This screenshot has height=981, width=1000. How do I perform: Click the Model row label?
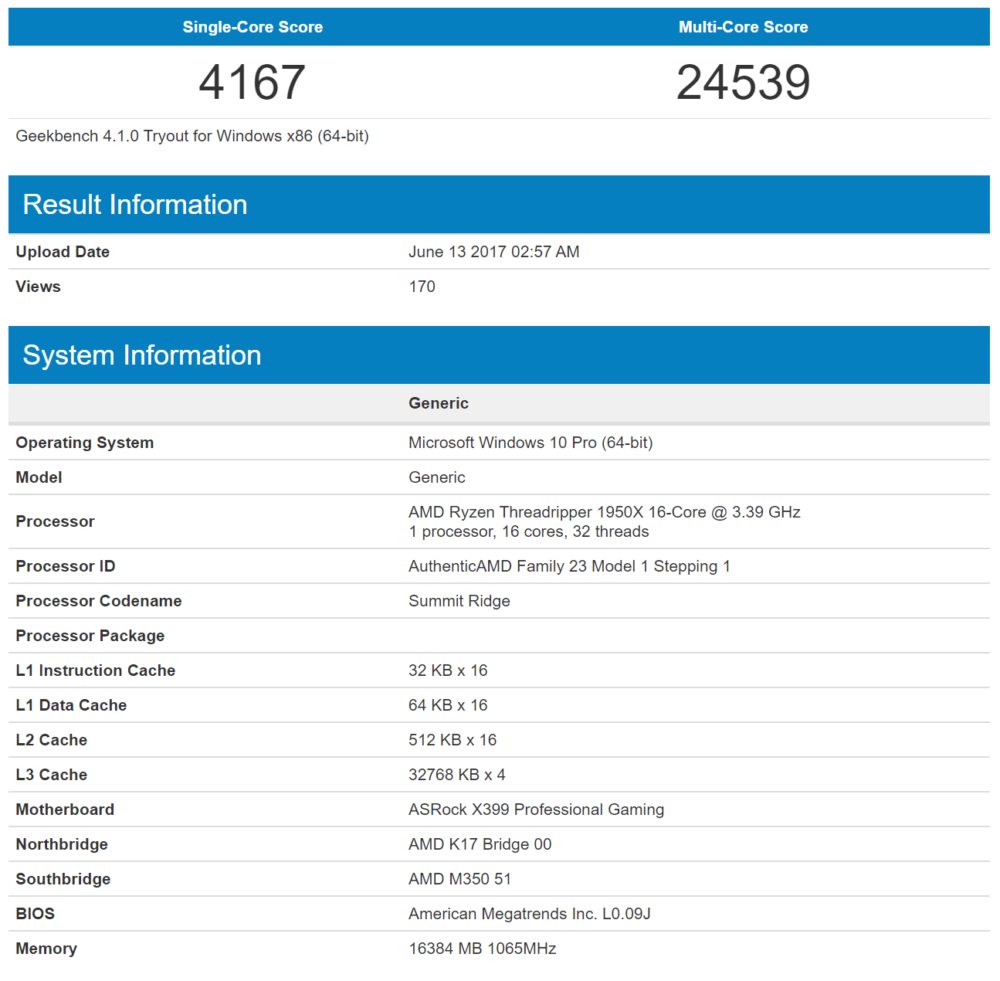tap(38, 477)
